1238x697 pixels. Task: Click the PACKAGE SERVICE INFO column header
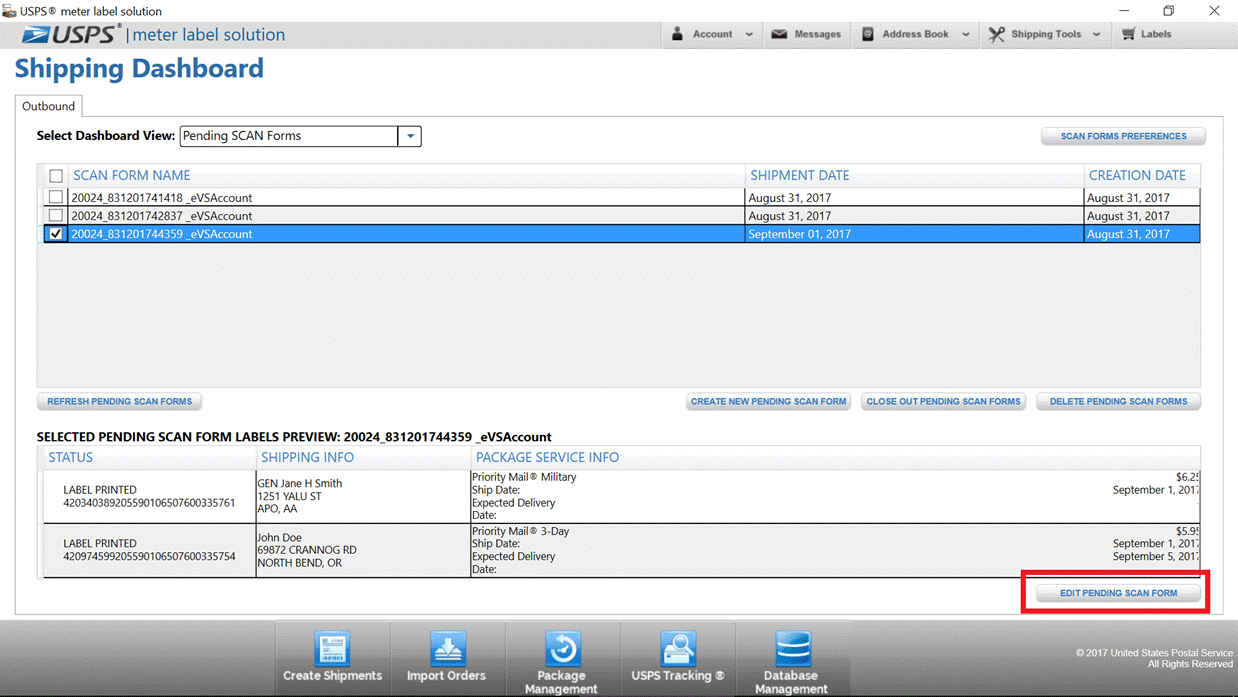click(x=547, y=457)
